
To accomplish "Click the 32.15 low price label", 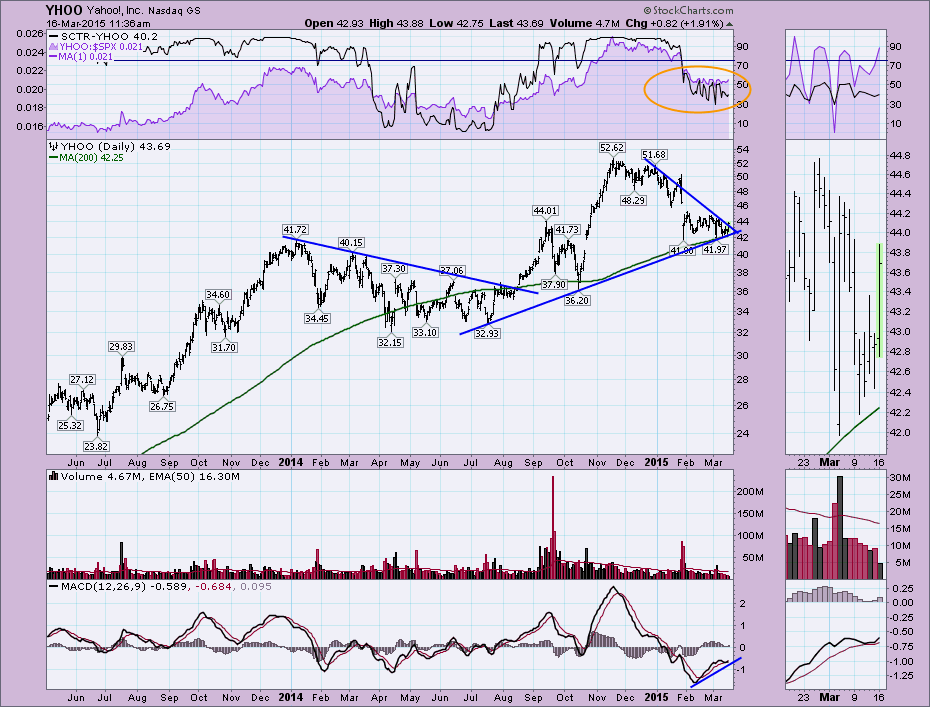I will pos(390,342).
